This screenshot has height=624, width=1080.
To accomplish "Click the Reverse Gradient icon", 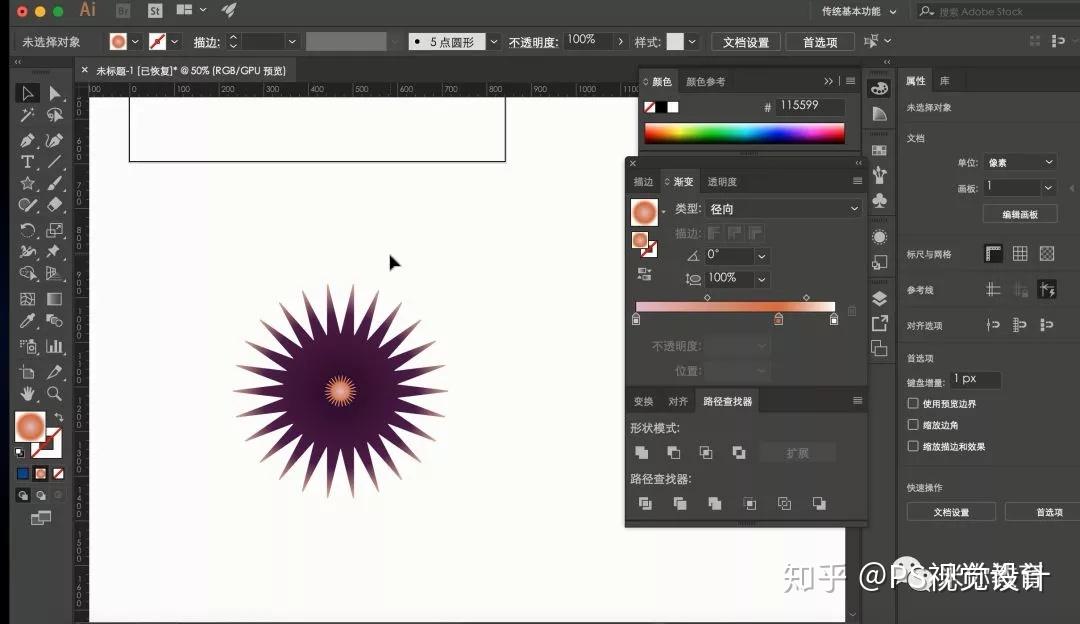I will click(x=645, y=275).
